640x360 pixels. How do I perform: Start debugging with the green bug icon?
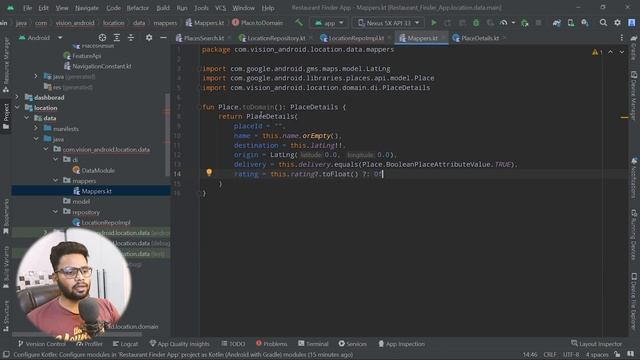click(x=476, y=23)
